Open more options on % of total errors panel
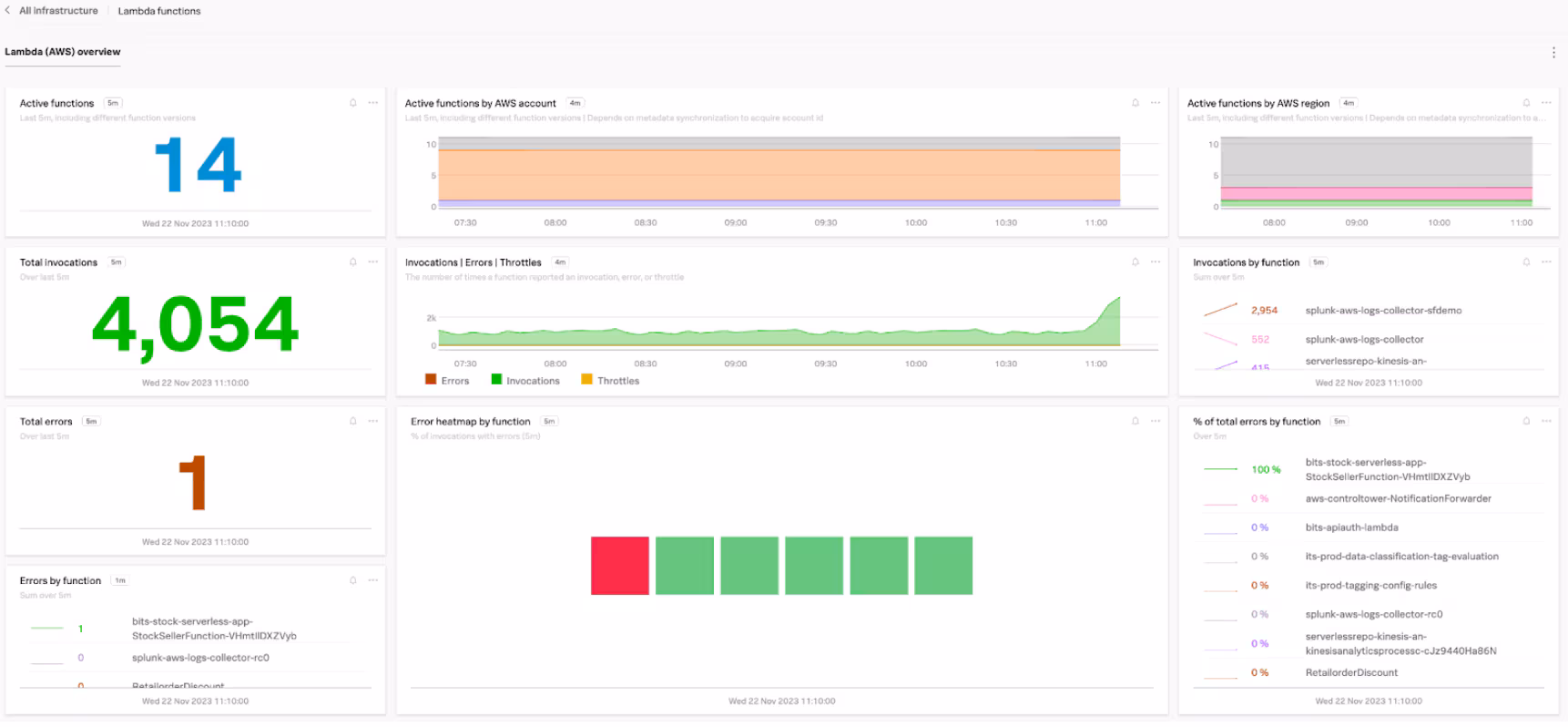The height and width of the screenshot is (727, 1568). [x=1546, y=421]
